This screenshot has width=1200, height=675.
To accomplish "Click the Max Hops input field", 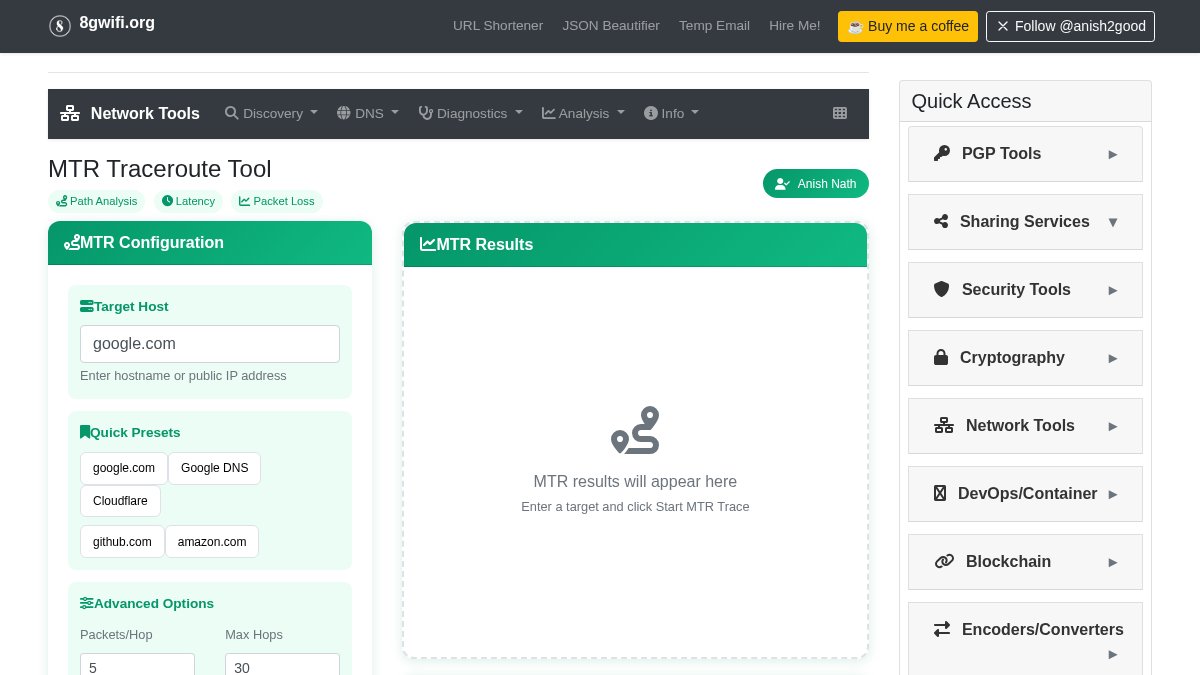I will 282,665.
